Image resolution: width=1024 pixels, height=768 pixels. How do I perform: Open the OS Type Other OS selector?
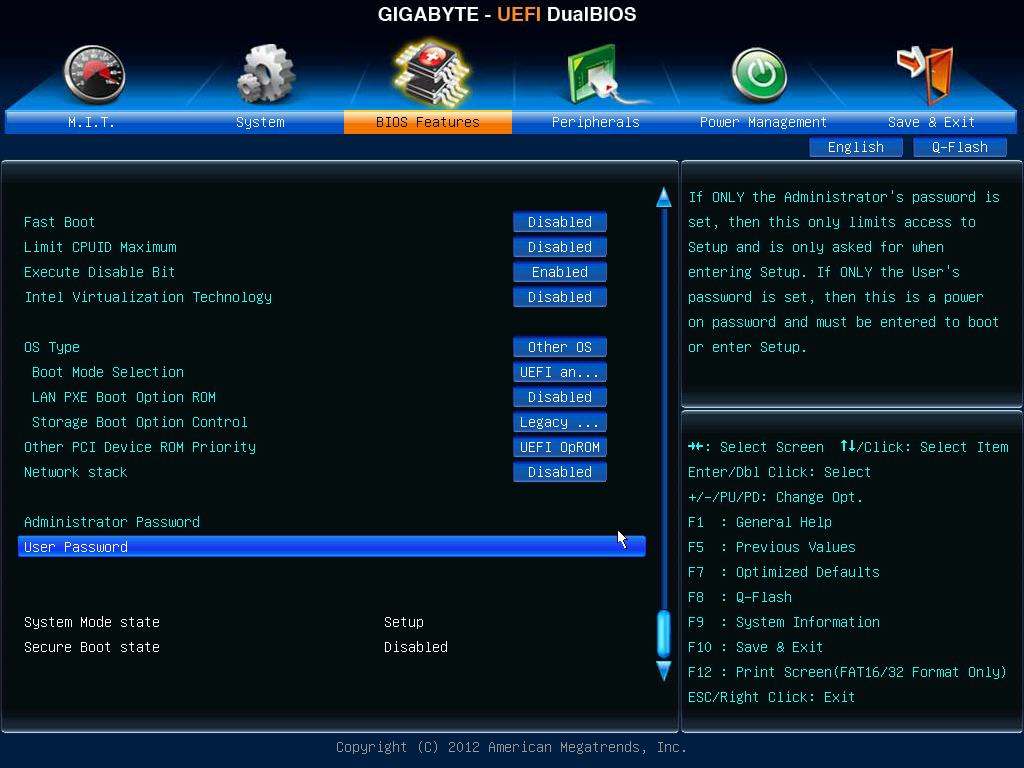click(560, 347)
